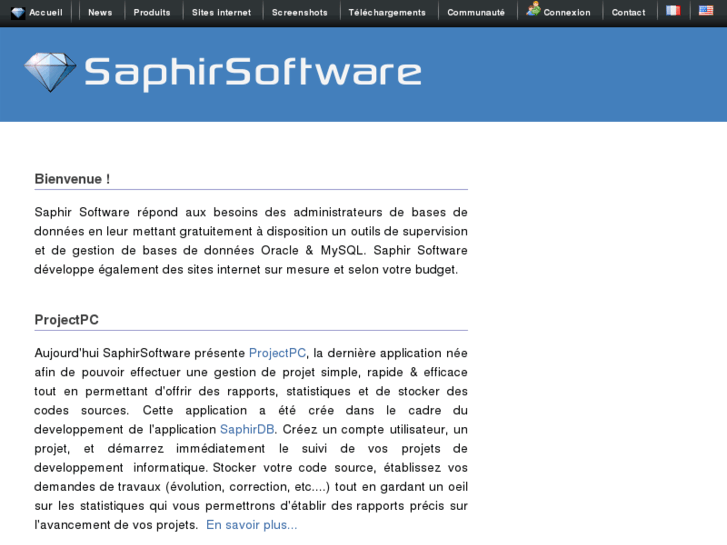727x545 pixels.
Task: Click the 'Bienvenue !' heading
Action: pyautogui.click(x=72, y=179)
